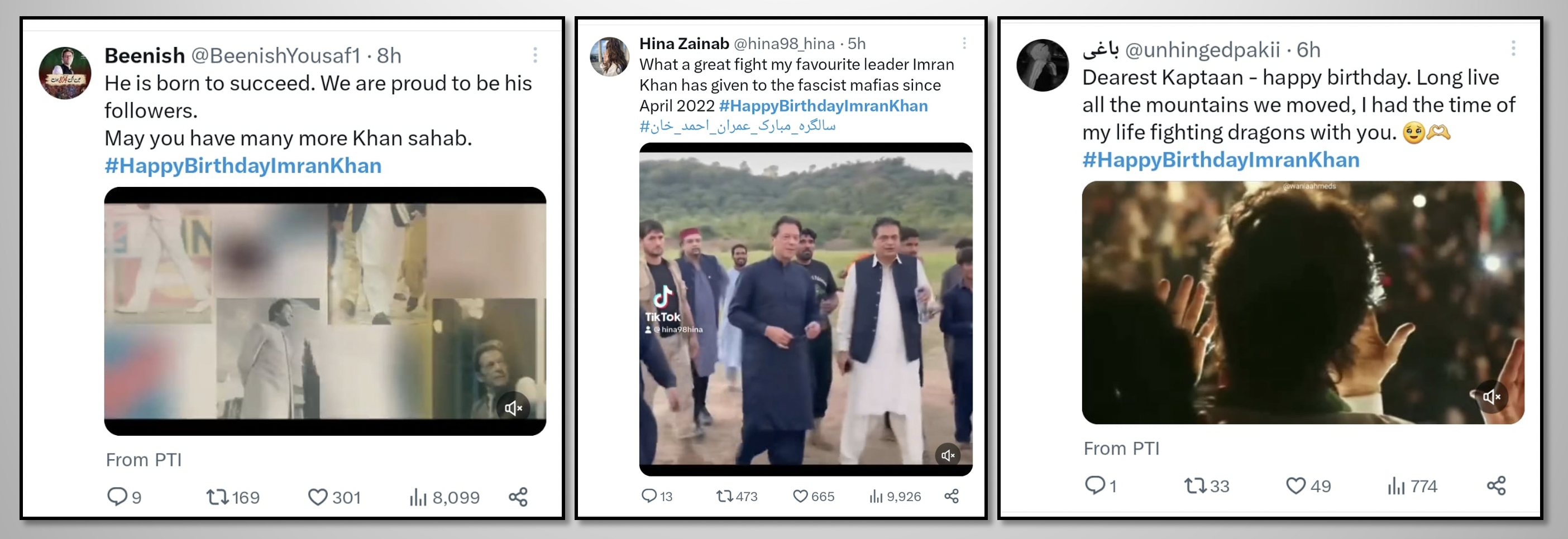
Task: Retweet Beenish's post with 169 retweets
Action: pos(216,497)
